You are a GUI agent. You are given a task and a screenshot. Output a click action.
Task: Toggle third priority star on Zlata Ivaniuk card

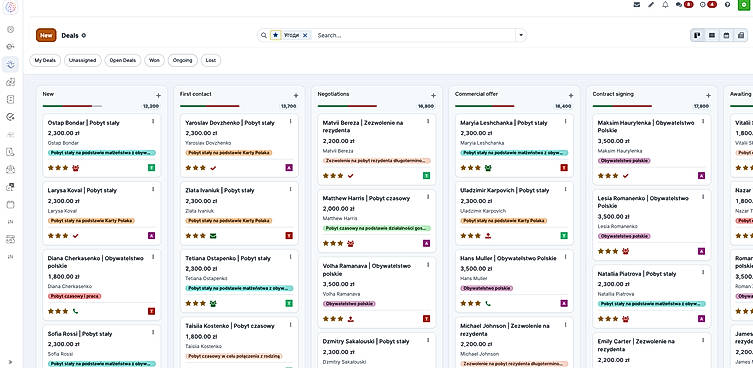pos(203,236)
